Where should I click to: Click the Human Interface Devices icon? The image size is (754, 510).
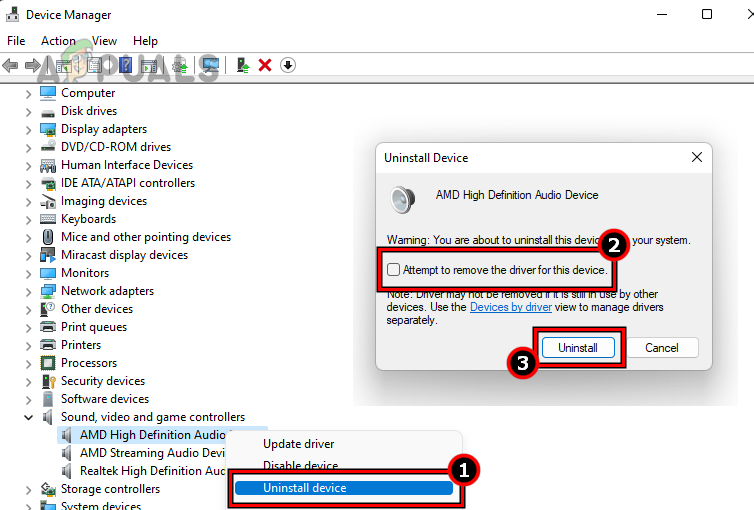point(48,165)
